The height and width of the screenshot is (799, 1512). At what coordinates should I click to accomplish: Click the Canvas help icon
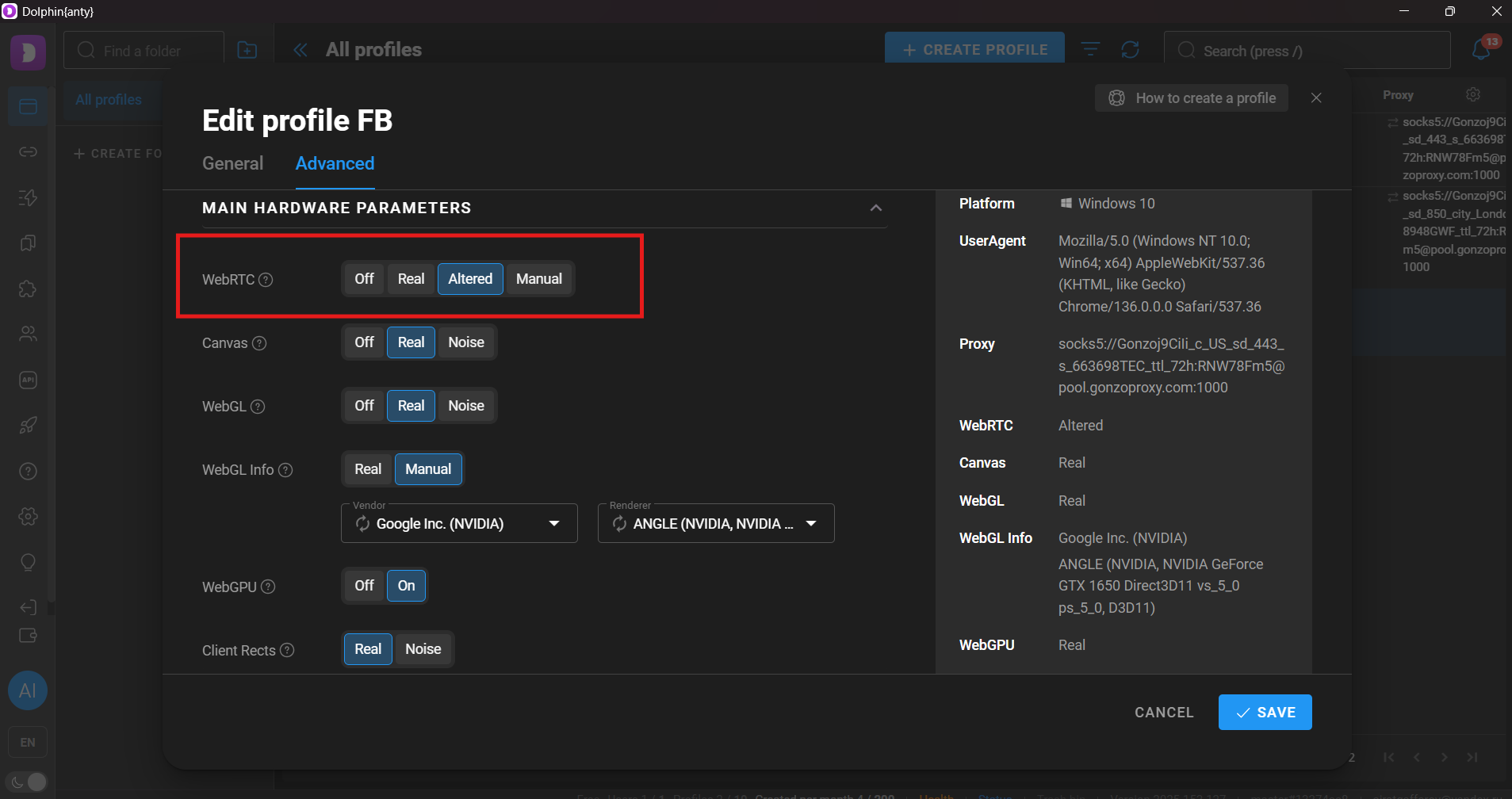259,343
